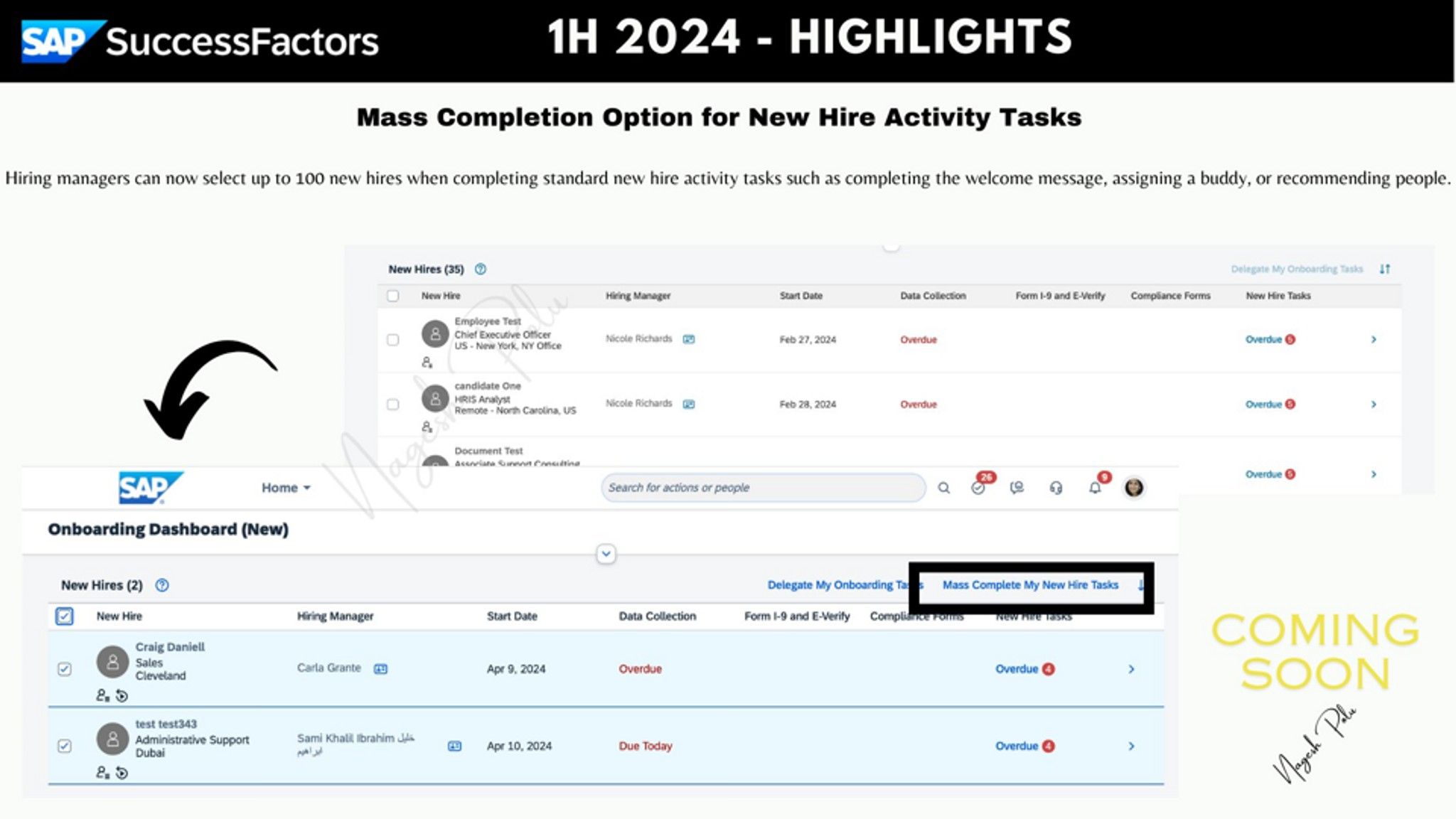Click Employee Test avatar icon
This screenshot has height=819, width=1456.
pos(435,333)
